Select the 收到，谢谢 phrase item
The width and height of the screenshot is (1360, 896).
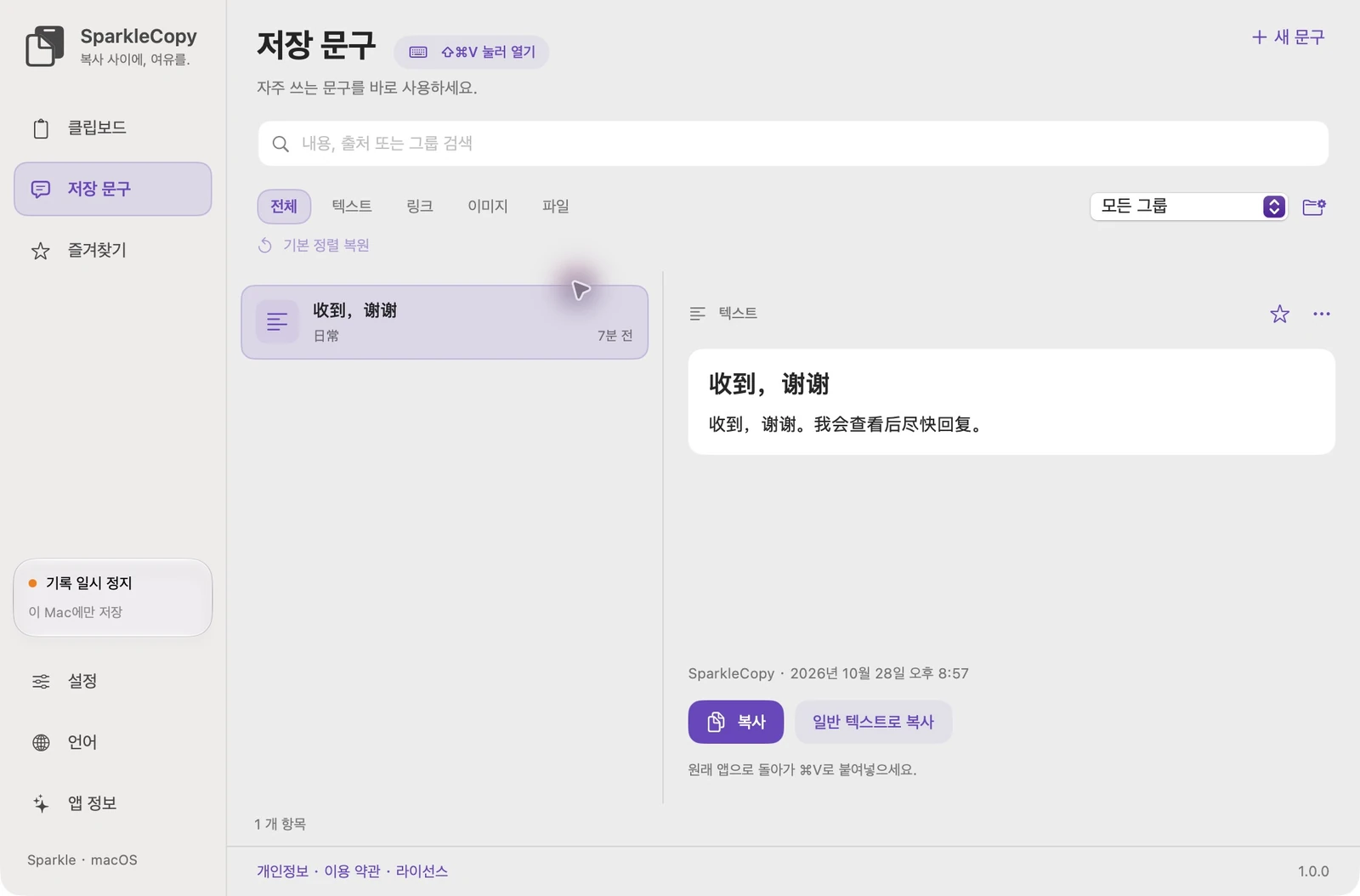(x=445, y=322)
